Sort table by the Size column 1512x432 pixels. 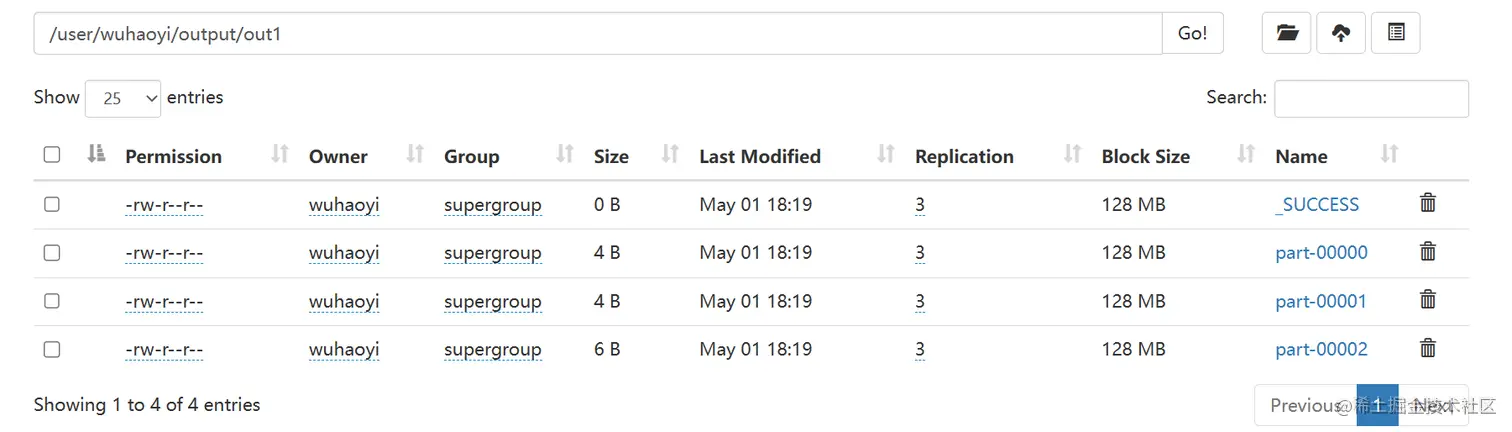point(611,156)
